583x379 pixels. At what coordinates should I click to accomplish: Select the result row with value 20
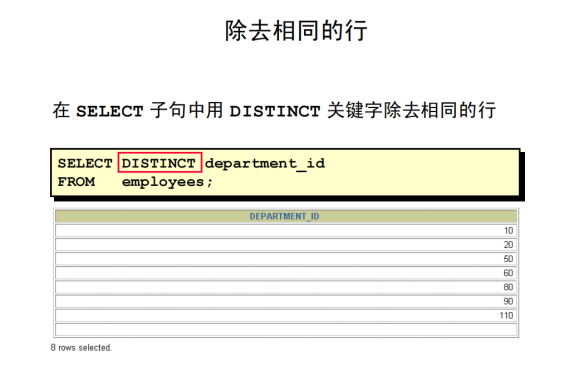click(x=286, y=245)
